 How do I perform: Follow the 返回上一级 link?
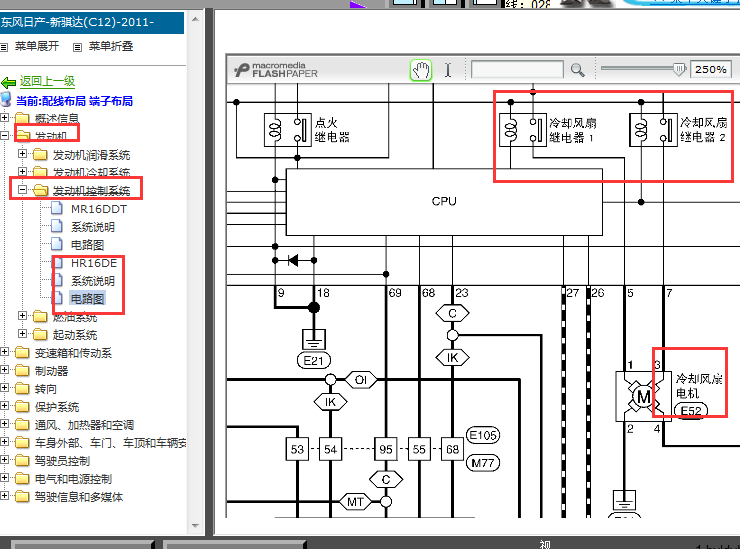(47, 81)
